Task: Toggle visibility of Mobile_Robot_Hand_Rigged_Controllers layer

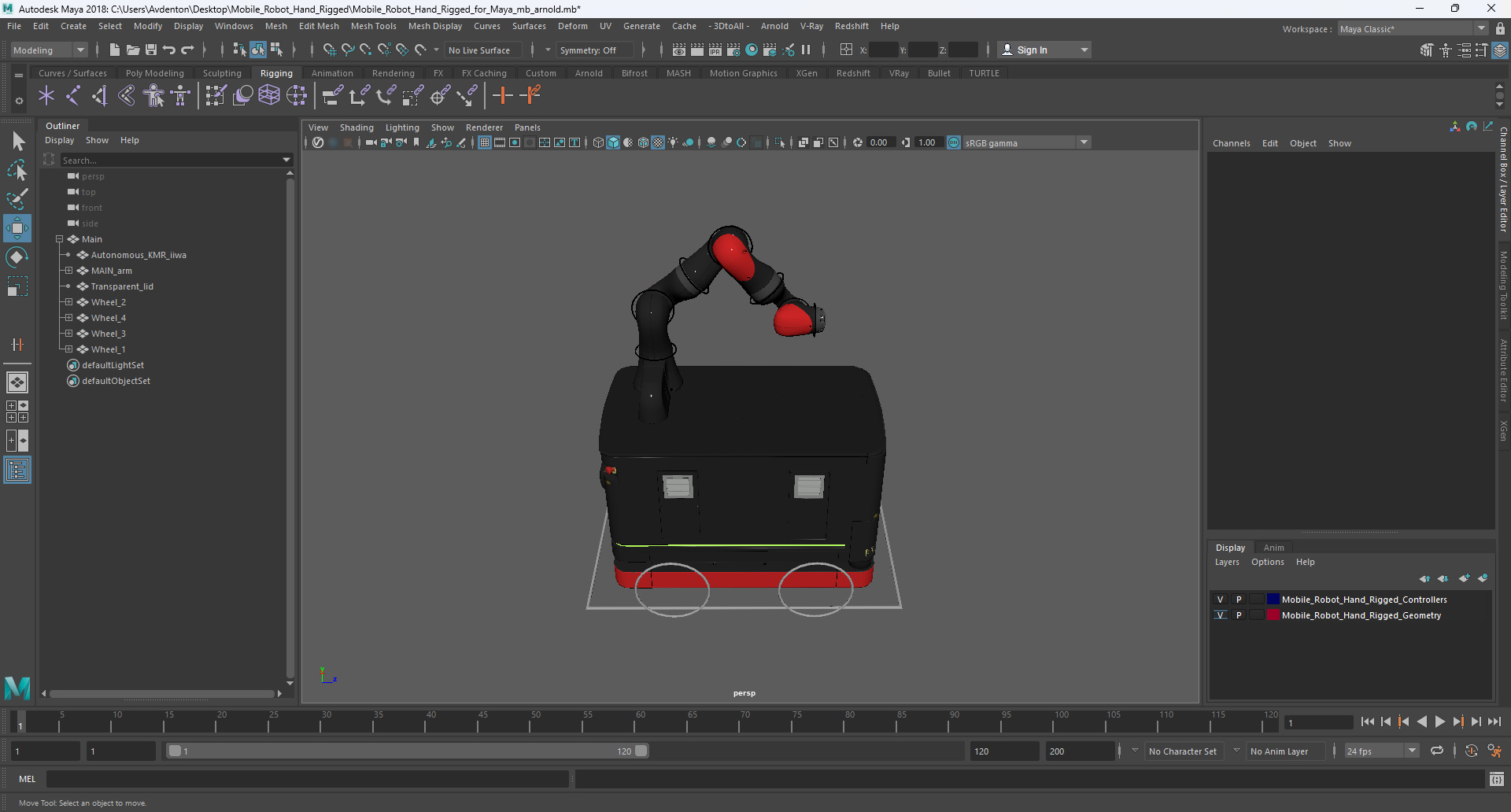Action: click(x=1221, y=600)
